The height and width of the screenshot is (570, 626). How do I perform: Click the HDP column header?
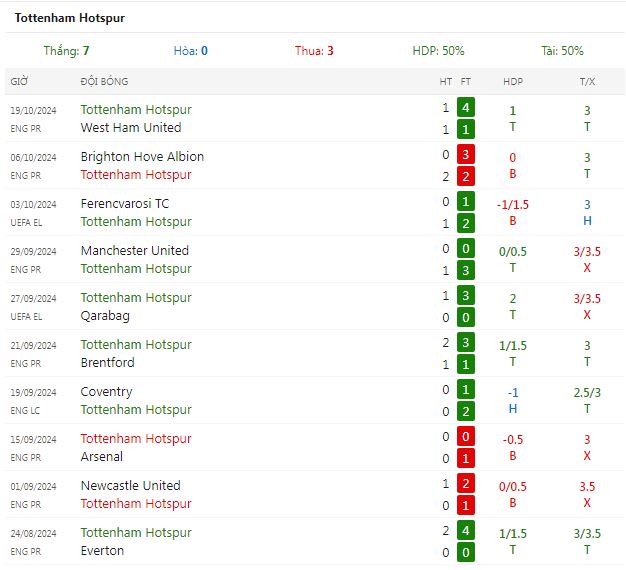click(x=513, y=81)
